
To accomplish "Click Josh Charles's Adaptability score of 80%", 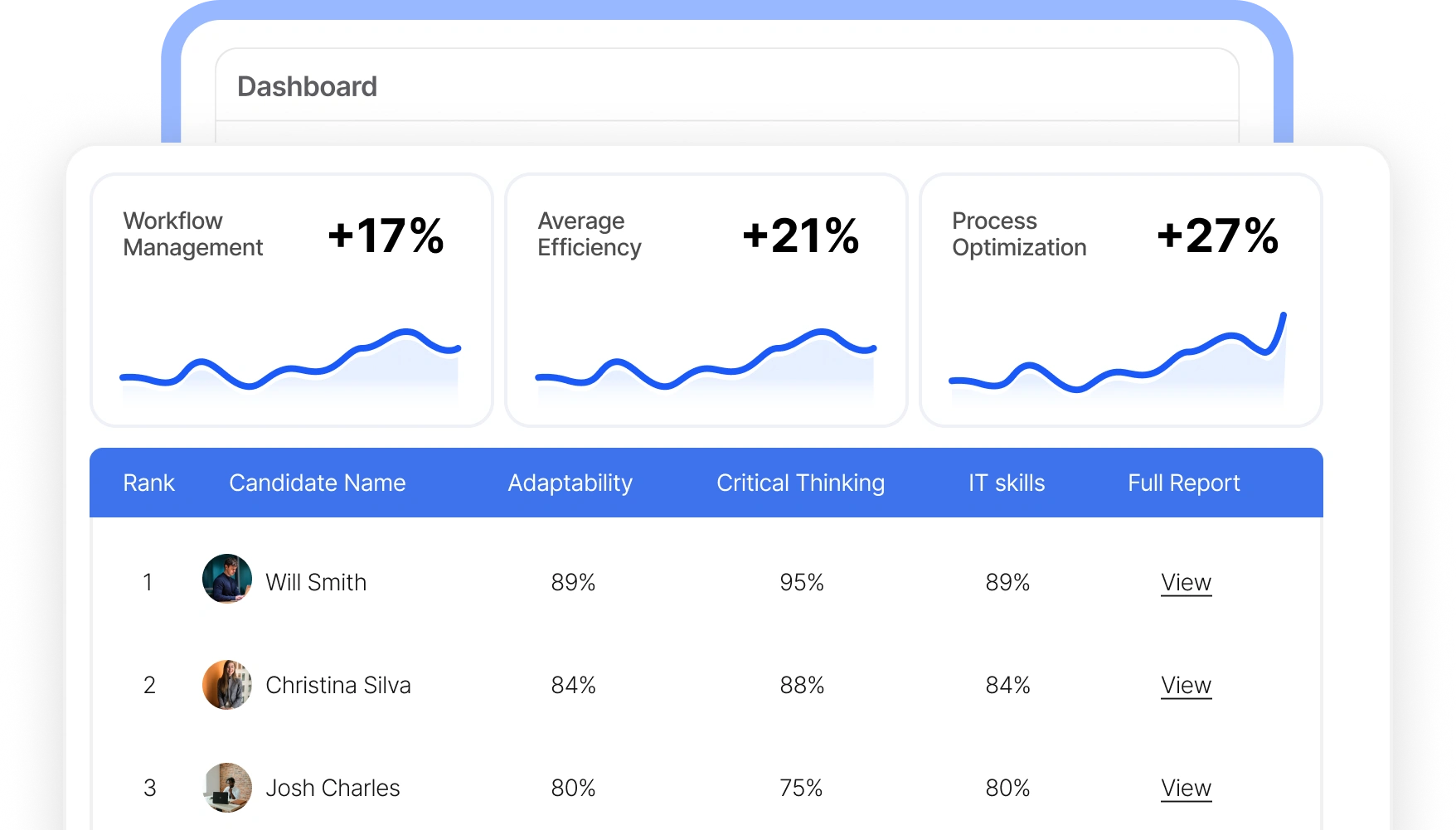I will (x=574, y=789).
